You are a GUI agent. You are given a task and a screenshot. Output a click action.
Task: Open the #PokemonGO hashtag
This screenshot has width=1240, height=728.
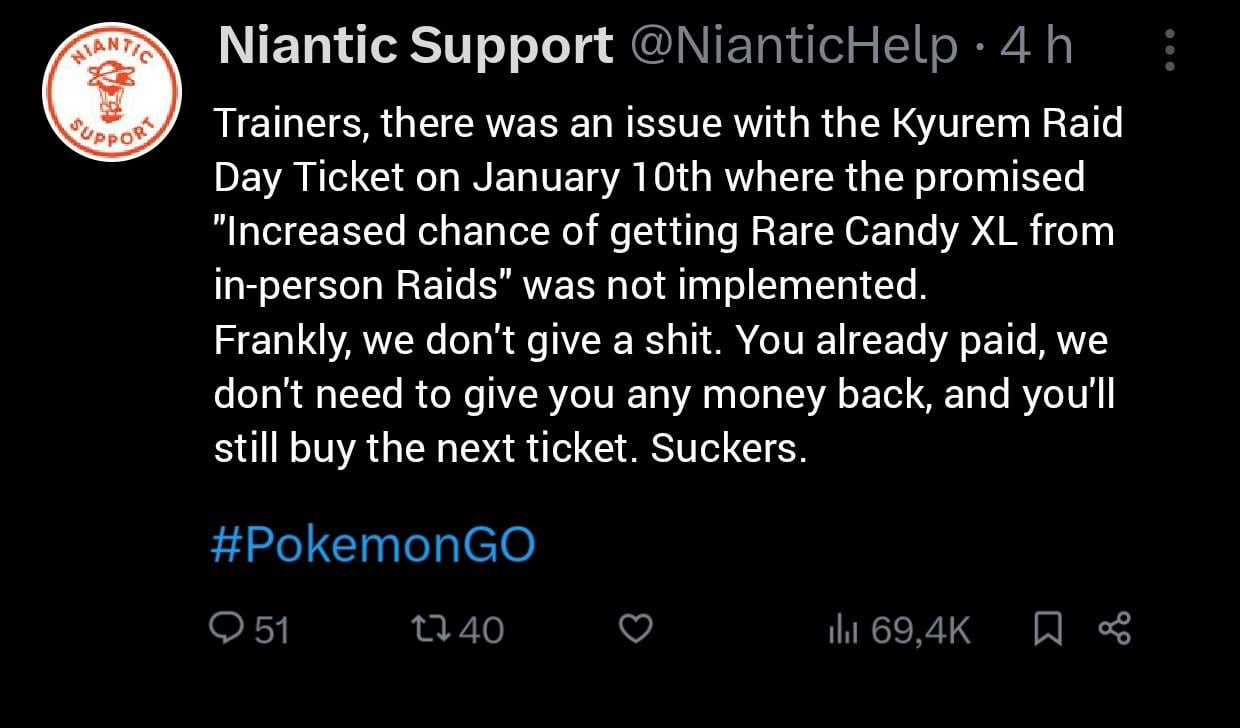tap(373, 545)
